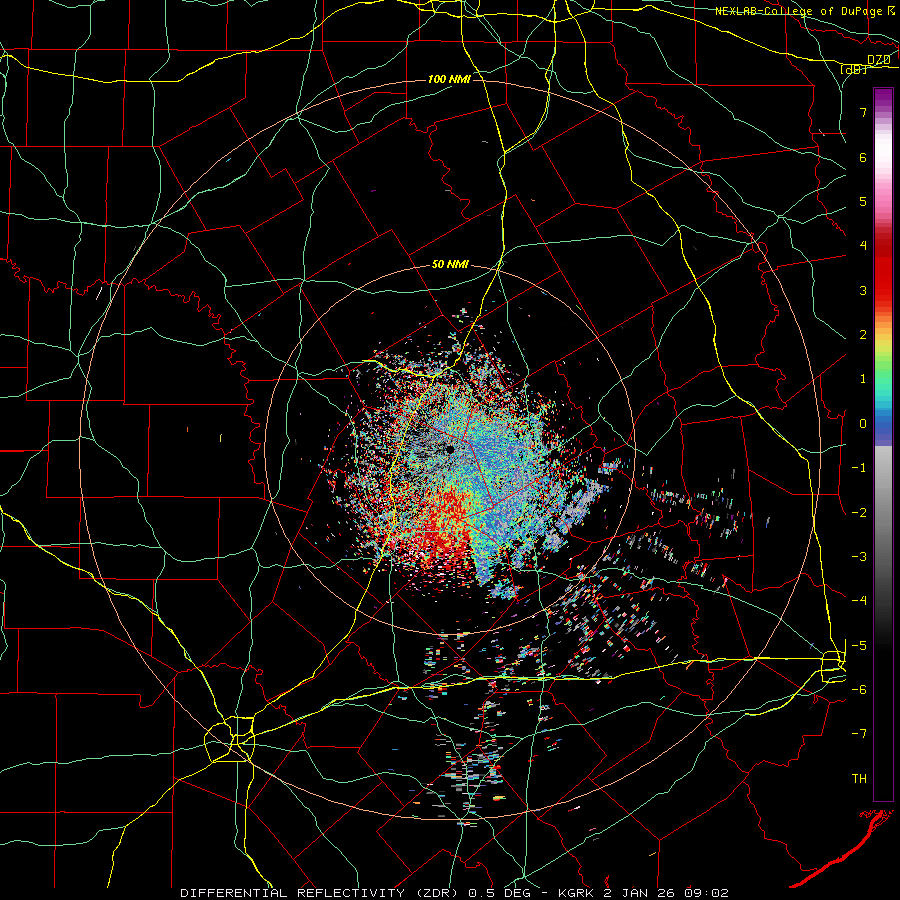Click the "DIFFERENTIAL REFLECTIVITY (ZDR)" caption text

[319, 893]
